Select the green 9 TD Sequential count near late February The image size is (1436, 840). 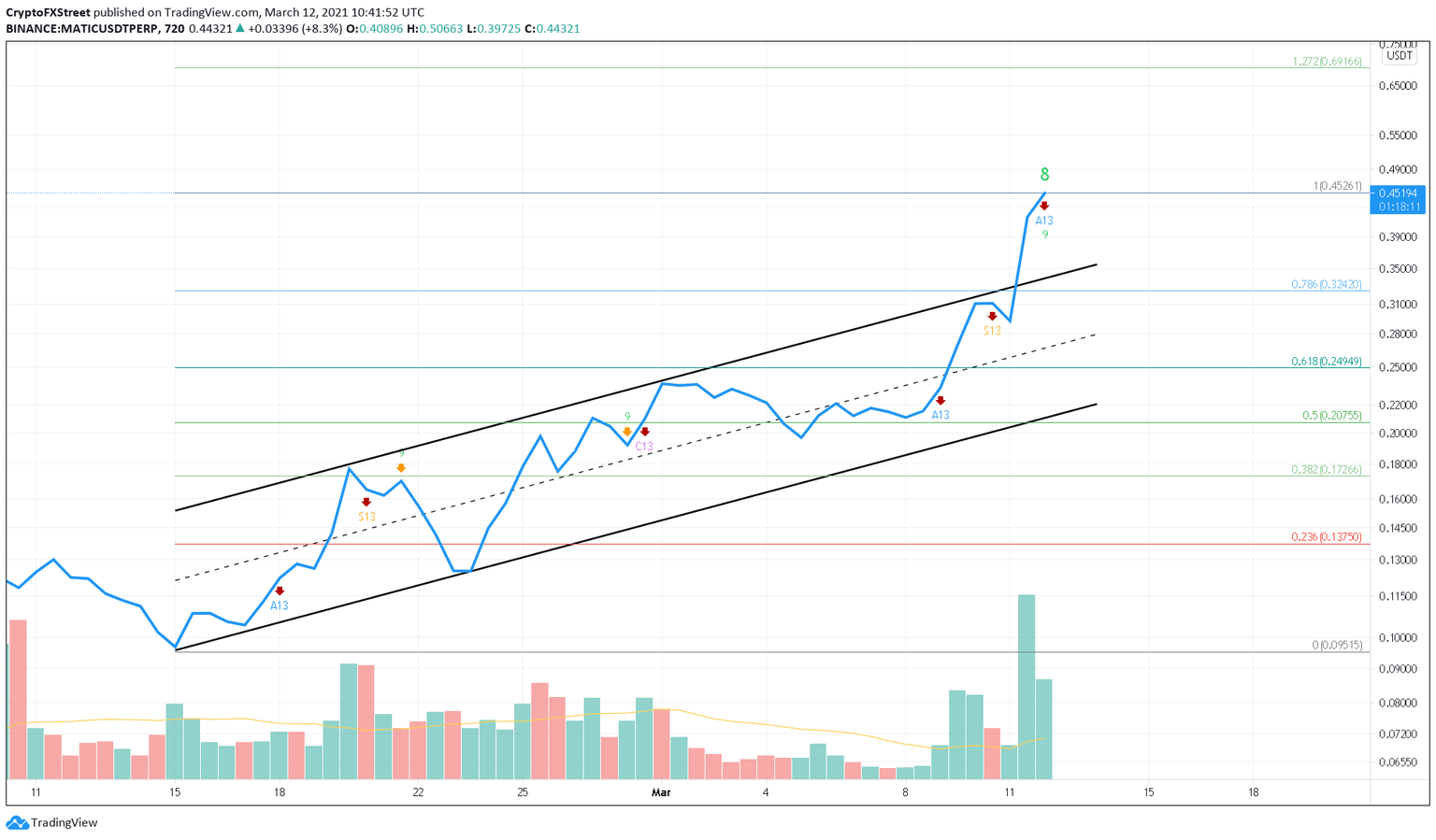point(627,417)
